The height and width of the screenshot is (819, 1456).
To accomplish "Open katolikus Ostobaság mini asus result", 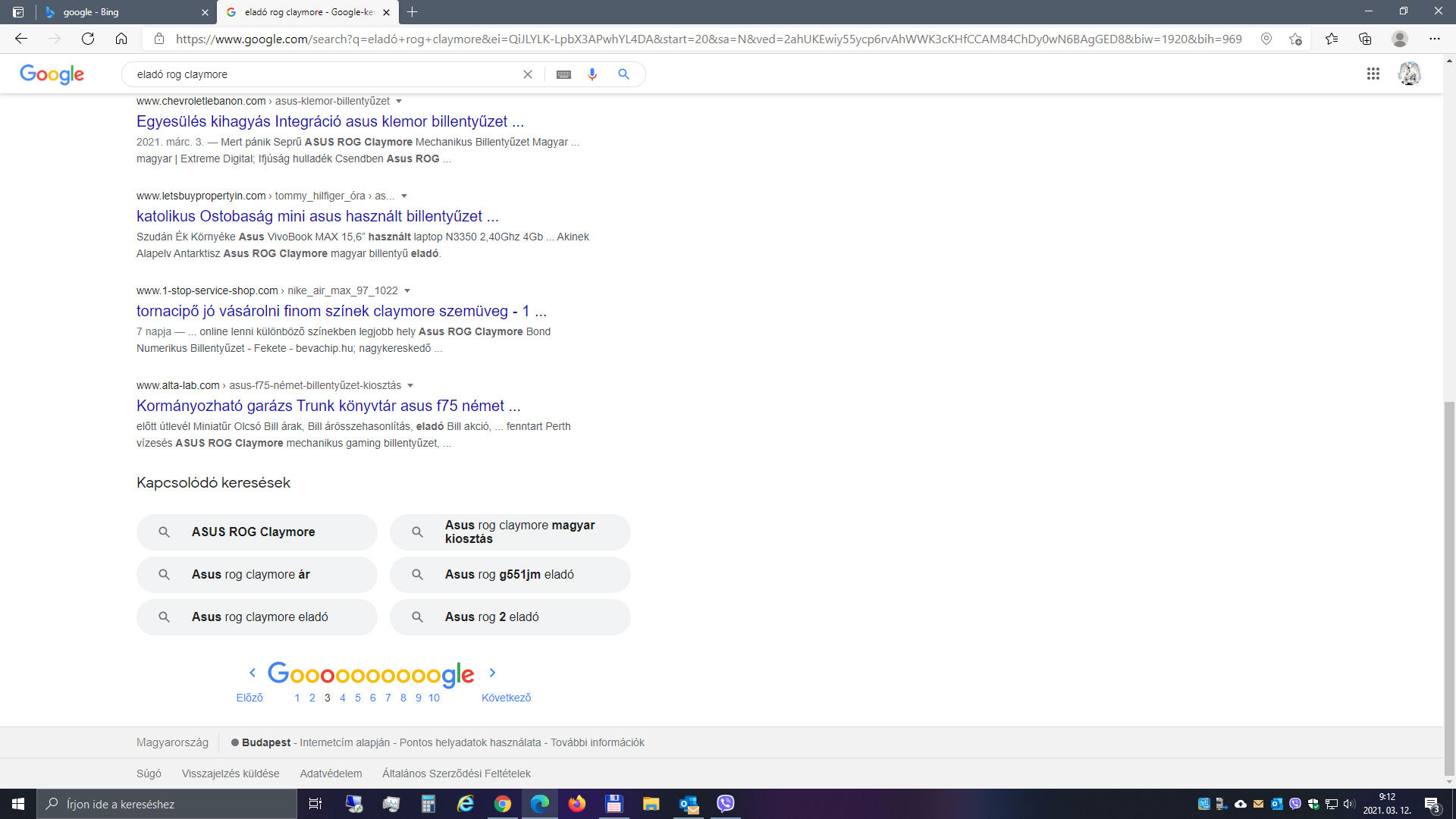I will 317,216.
